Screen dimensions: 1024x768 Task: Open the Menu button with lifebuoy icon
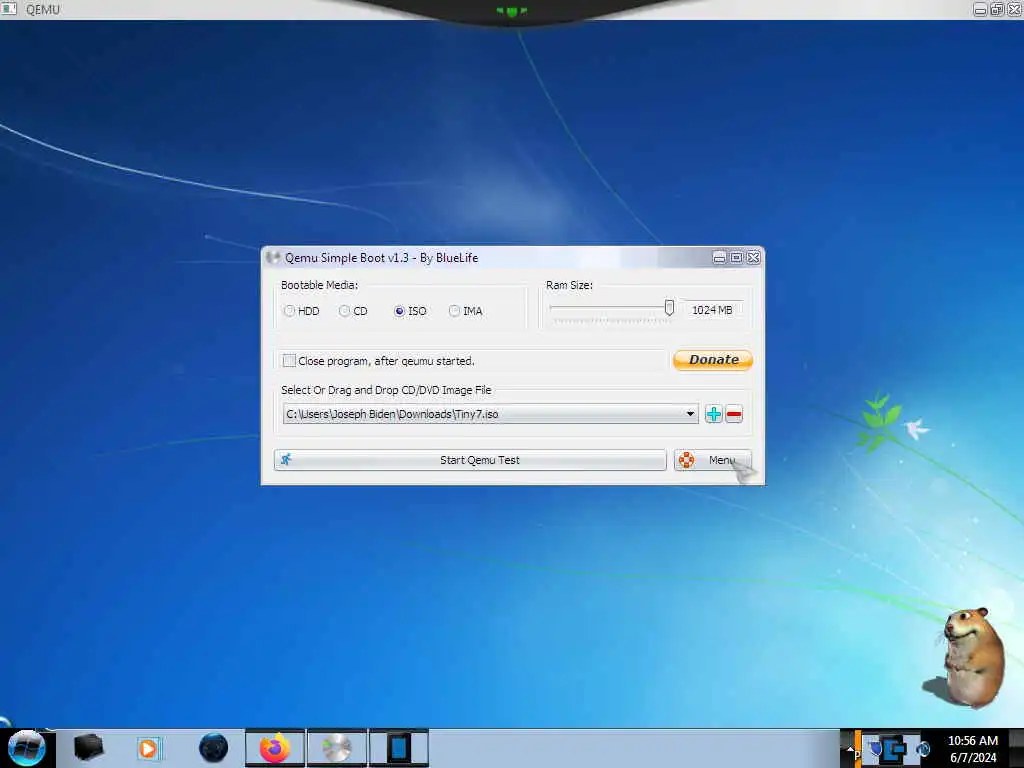(712, 460)
